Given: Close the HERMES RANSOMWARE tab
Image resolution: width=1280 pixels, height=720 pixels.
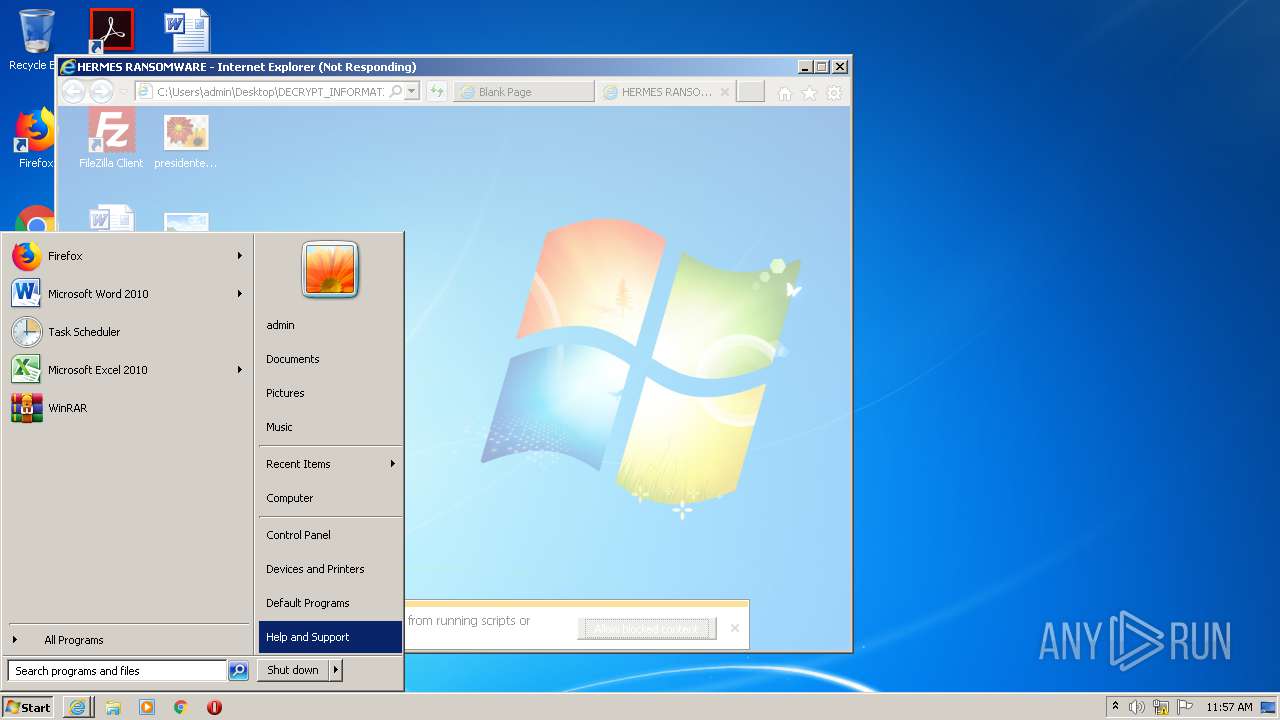Looking at the screenshot, I should point(725,92).
